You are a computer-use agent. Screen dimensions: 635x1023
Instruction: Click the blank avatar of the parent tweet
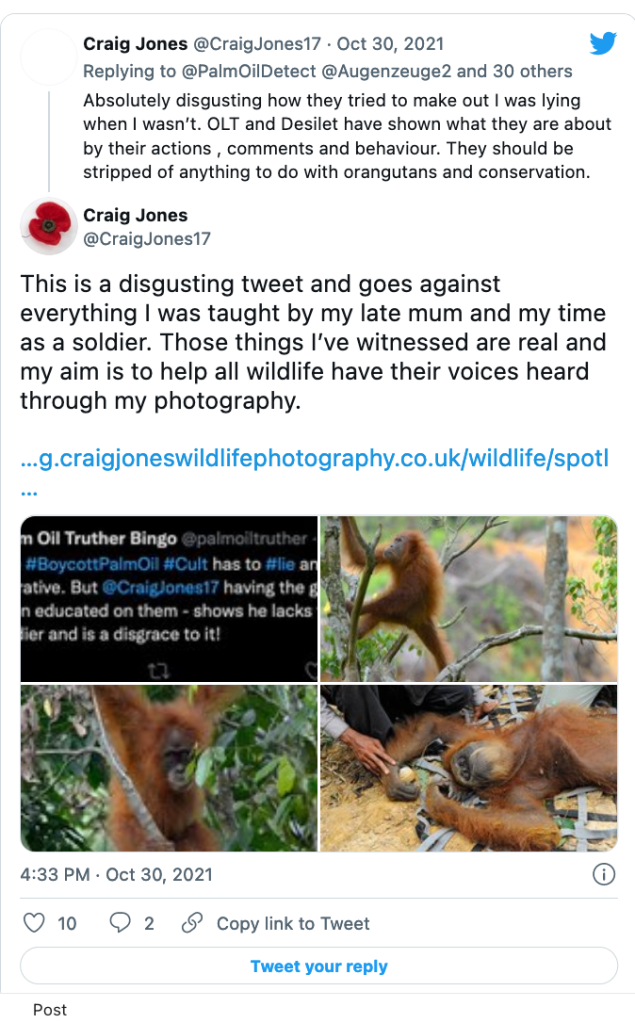click(x=49, y=57)
